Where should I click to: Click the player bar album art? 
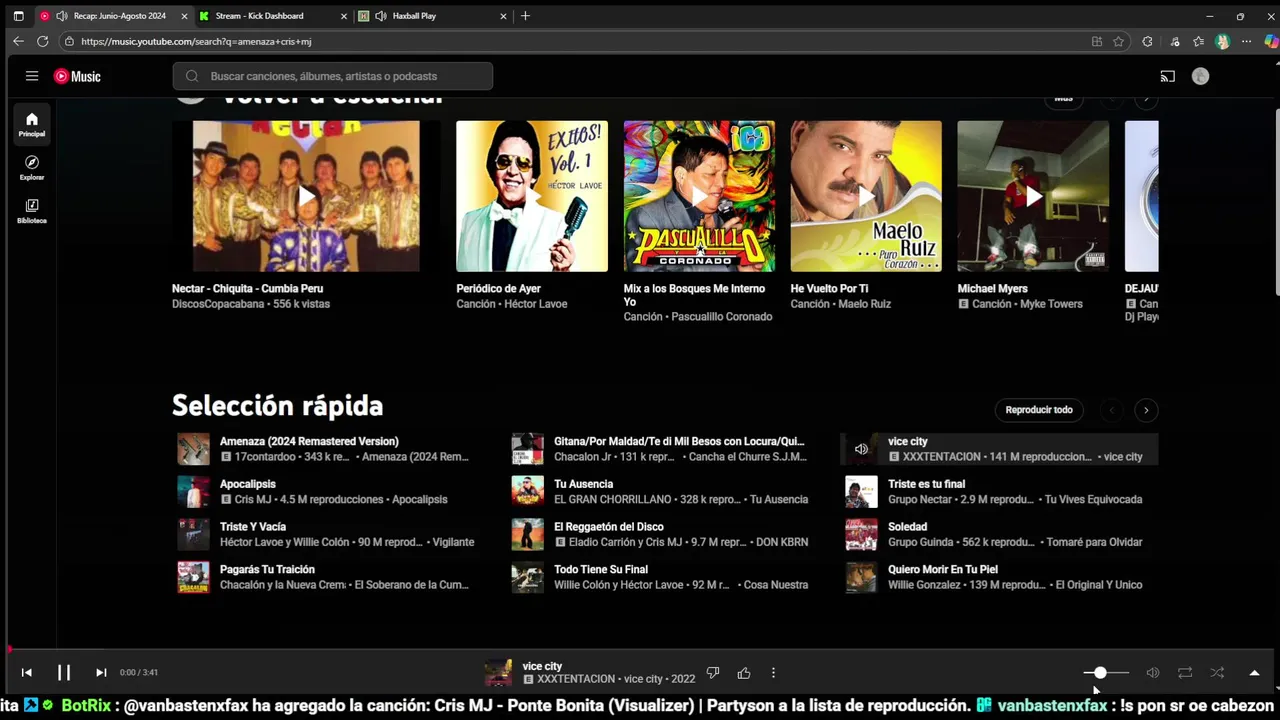click(x=498, y=673)
